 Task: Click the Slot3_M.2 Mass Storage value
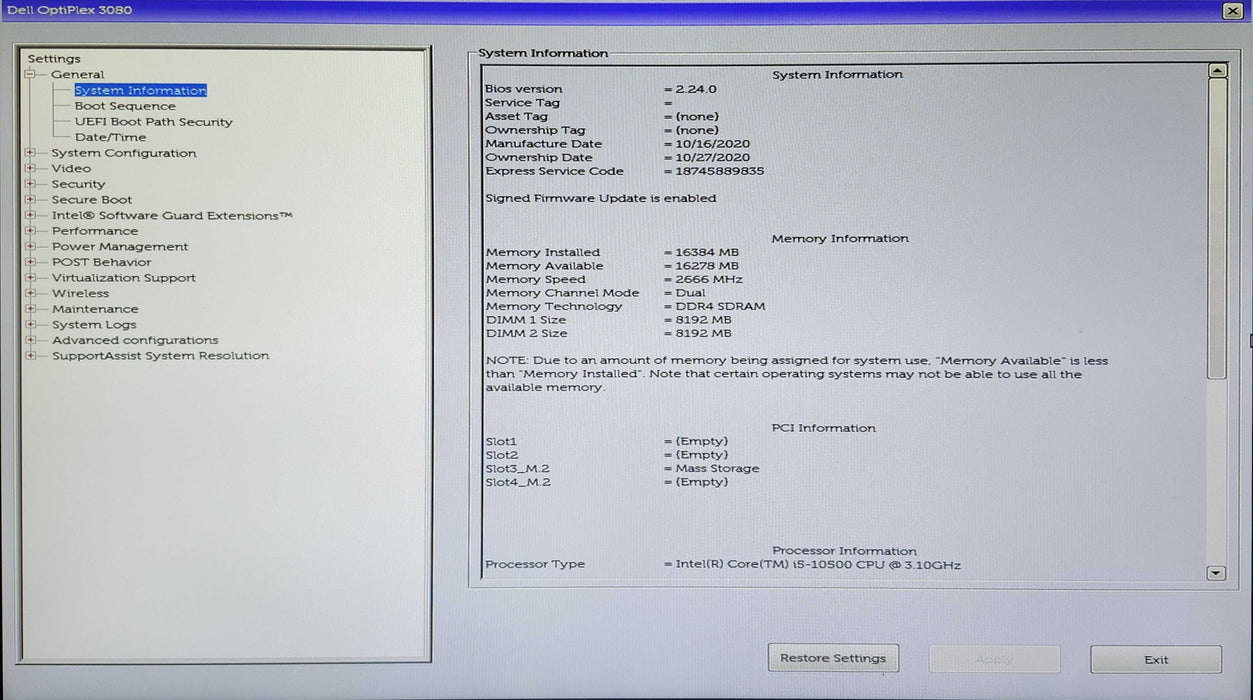[x=717, y=468]
